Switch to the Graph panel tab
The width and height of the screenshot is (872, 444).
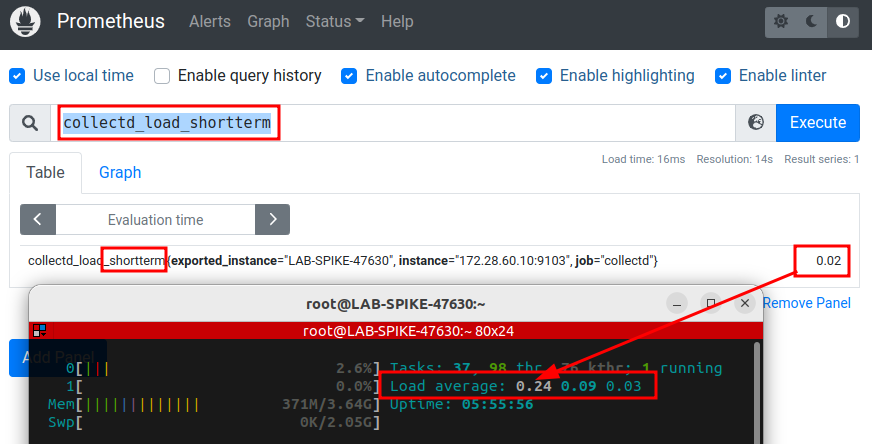point(120,172)
